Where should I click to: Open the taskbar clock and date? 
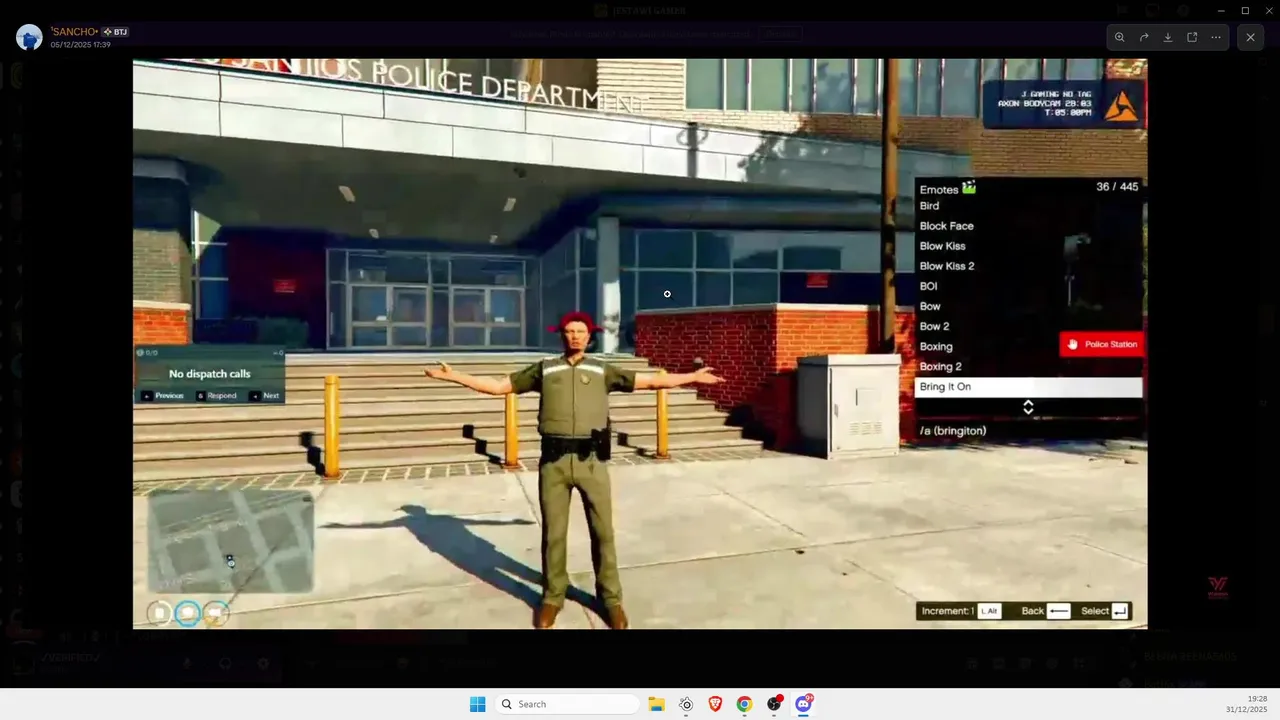click(x=1248, y=704)
